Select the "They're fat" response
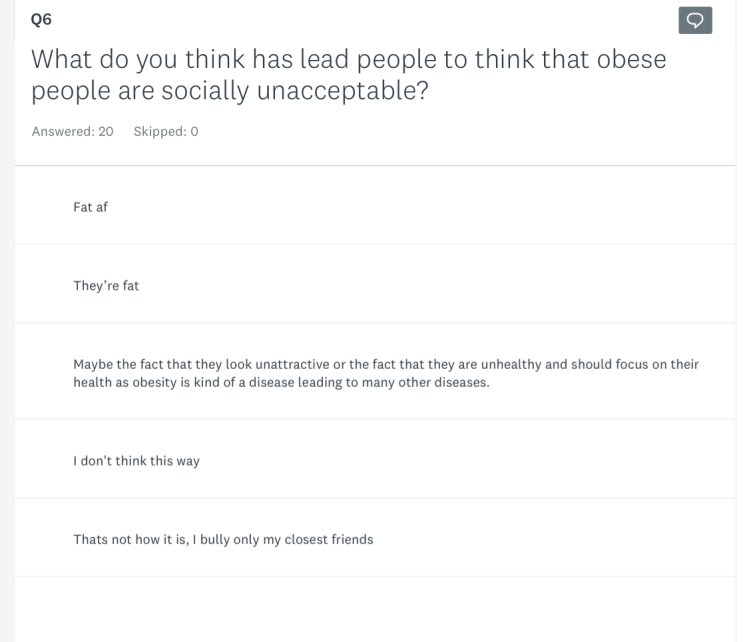 click(106, 285)
